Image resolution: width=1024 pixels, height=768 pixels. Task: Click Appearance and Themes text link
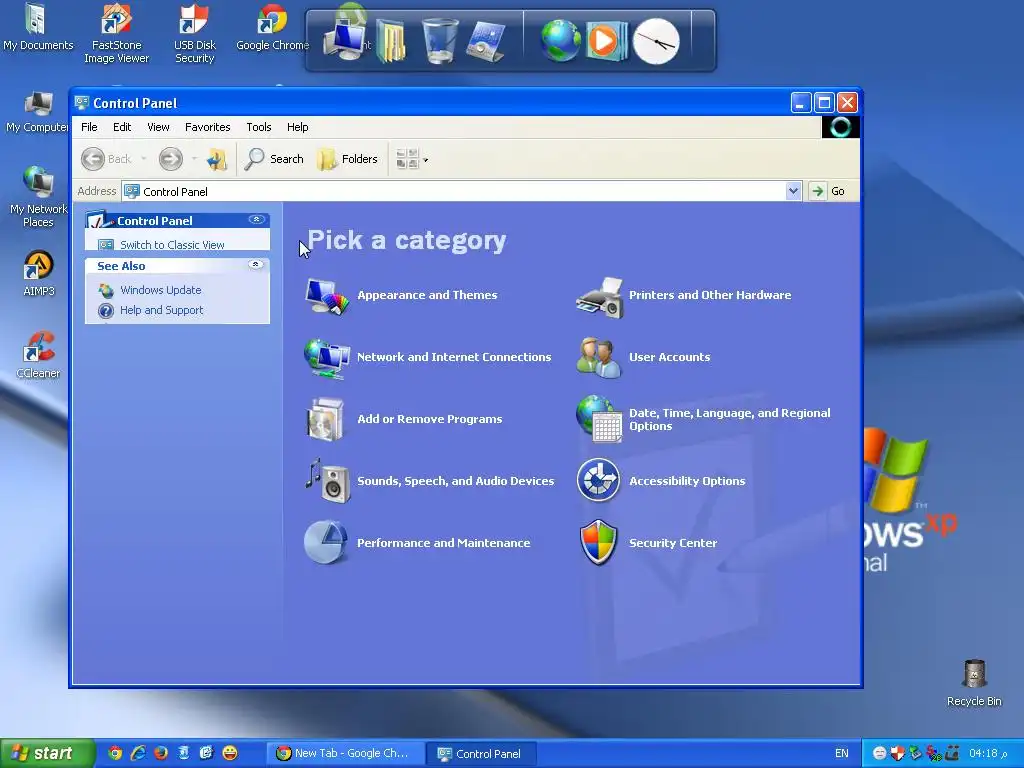(427, 295)
